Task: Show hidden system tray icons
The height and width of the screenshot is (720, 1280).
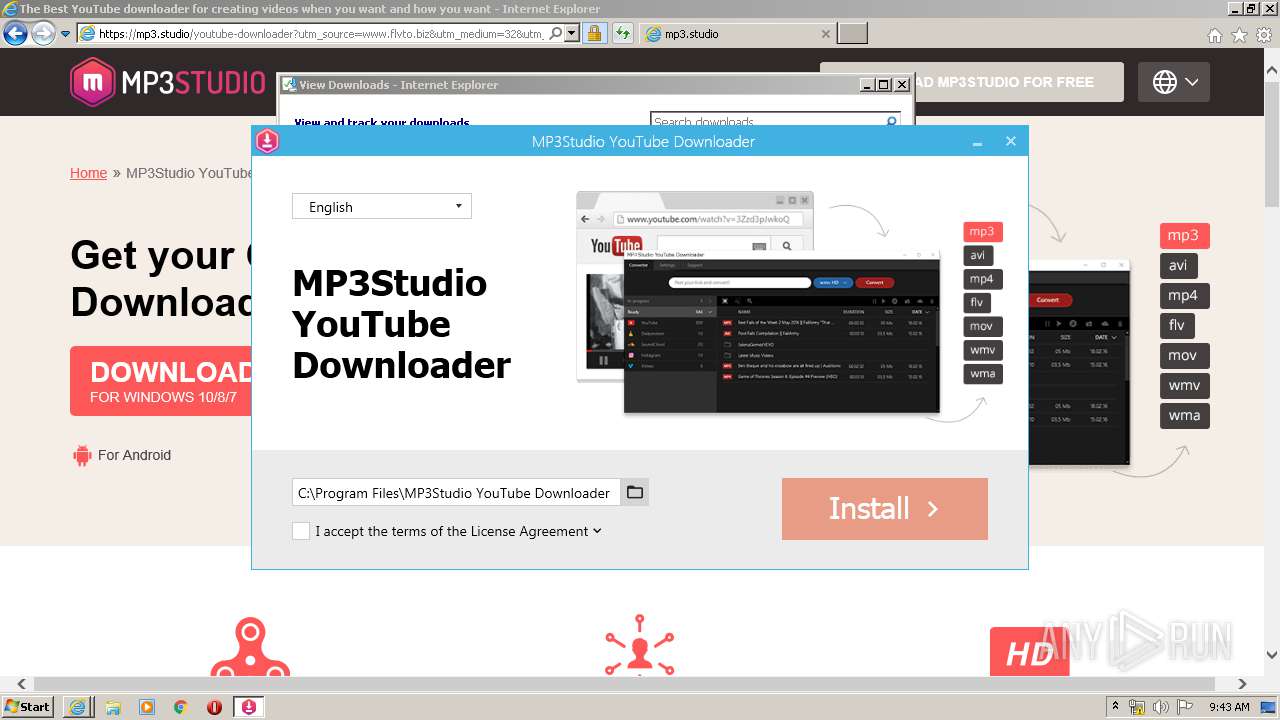Action: [x=1115, y=707]
